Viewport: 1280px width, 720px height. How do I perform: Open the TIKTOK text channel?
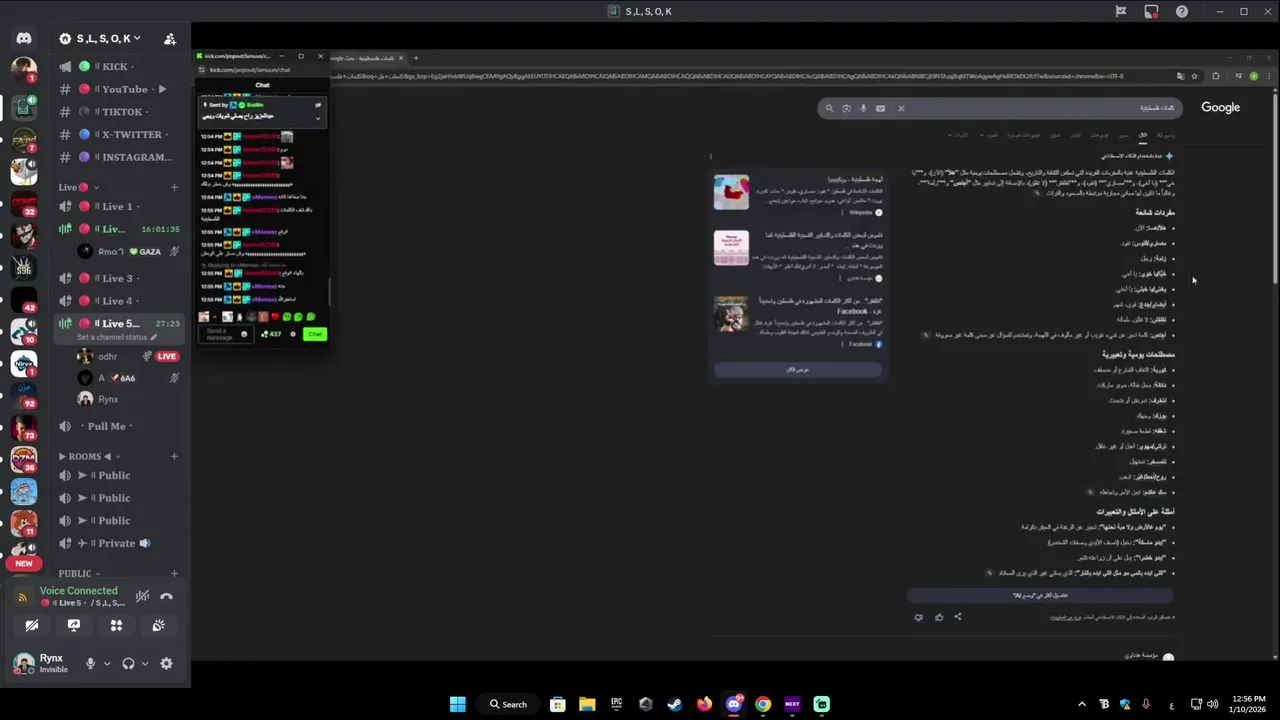coord(120,112)
